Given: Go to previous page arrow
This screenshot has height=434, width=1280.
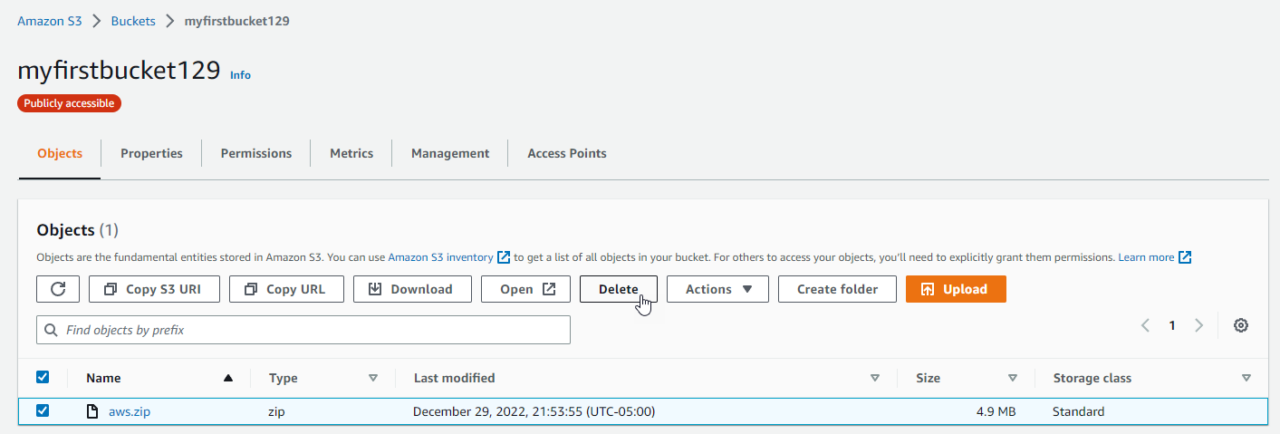Looking at the screenshot, I should click(x=1146, y=326).
